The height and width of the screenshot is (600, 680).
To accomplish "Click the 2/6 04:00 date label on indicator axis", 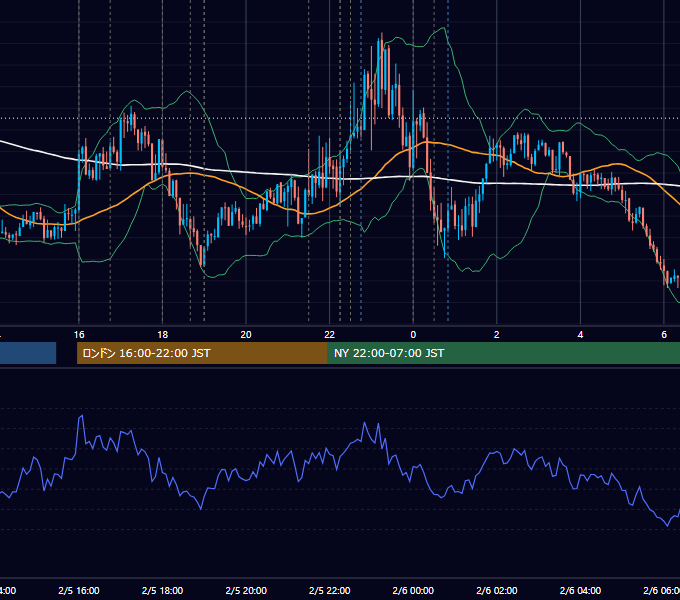I will click(580, 590).
